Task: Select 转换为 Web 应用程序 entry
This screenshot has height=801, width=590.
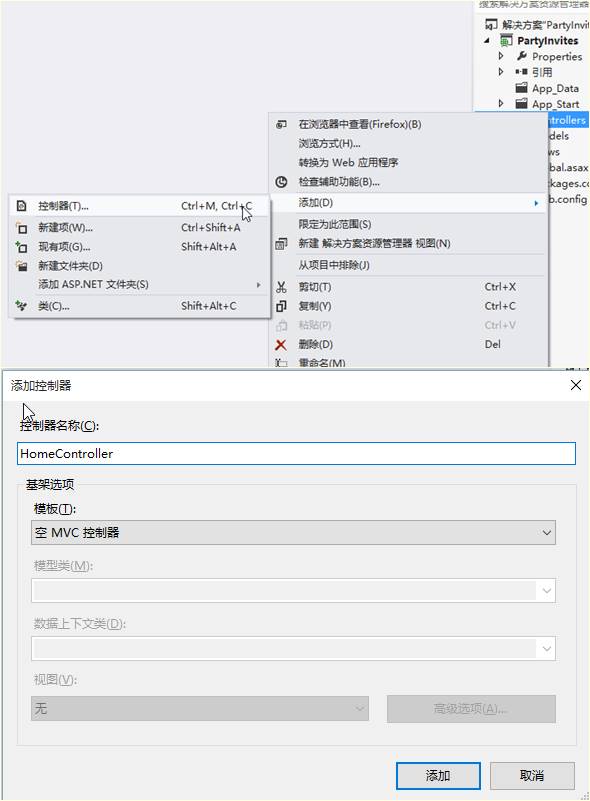Action: [x=409, y=163]
